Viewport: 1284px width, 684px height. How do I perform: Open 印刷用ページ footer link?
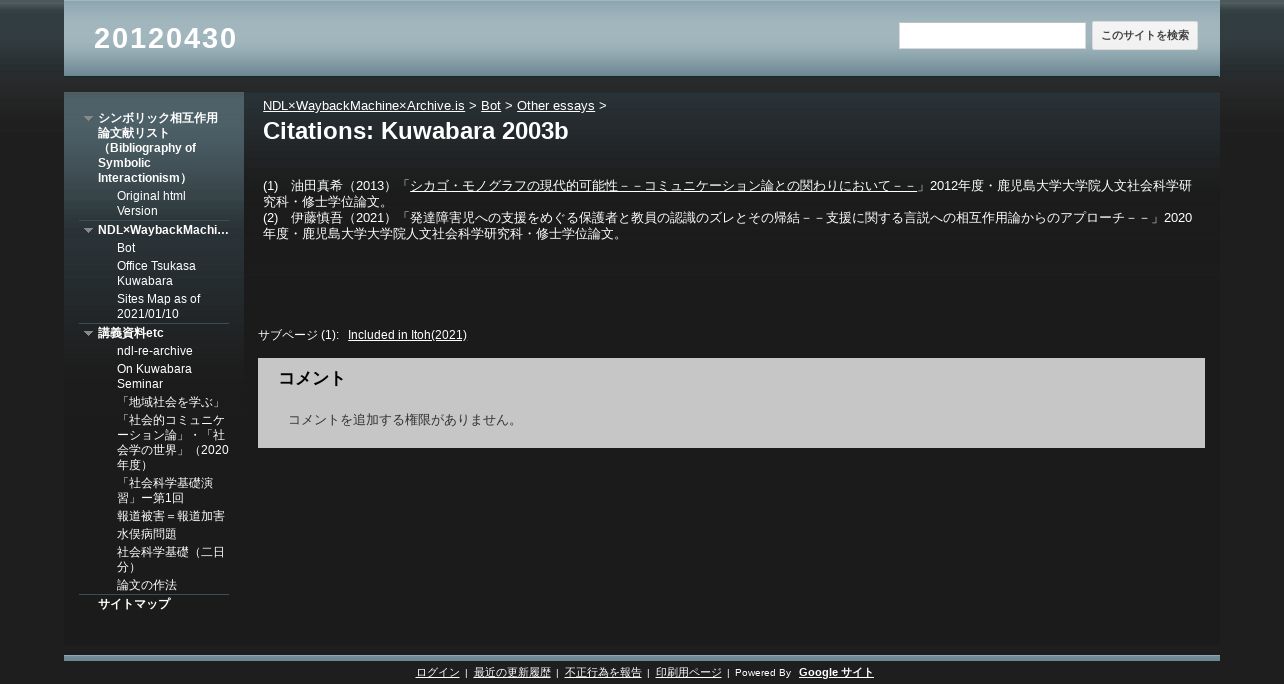[x=689, y=672]
